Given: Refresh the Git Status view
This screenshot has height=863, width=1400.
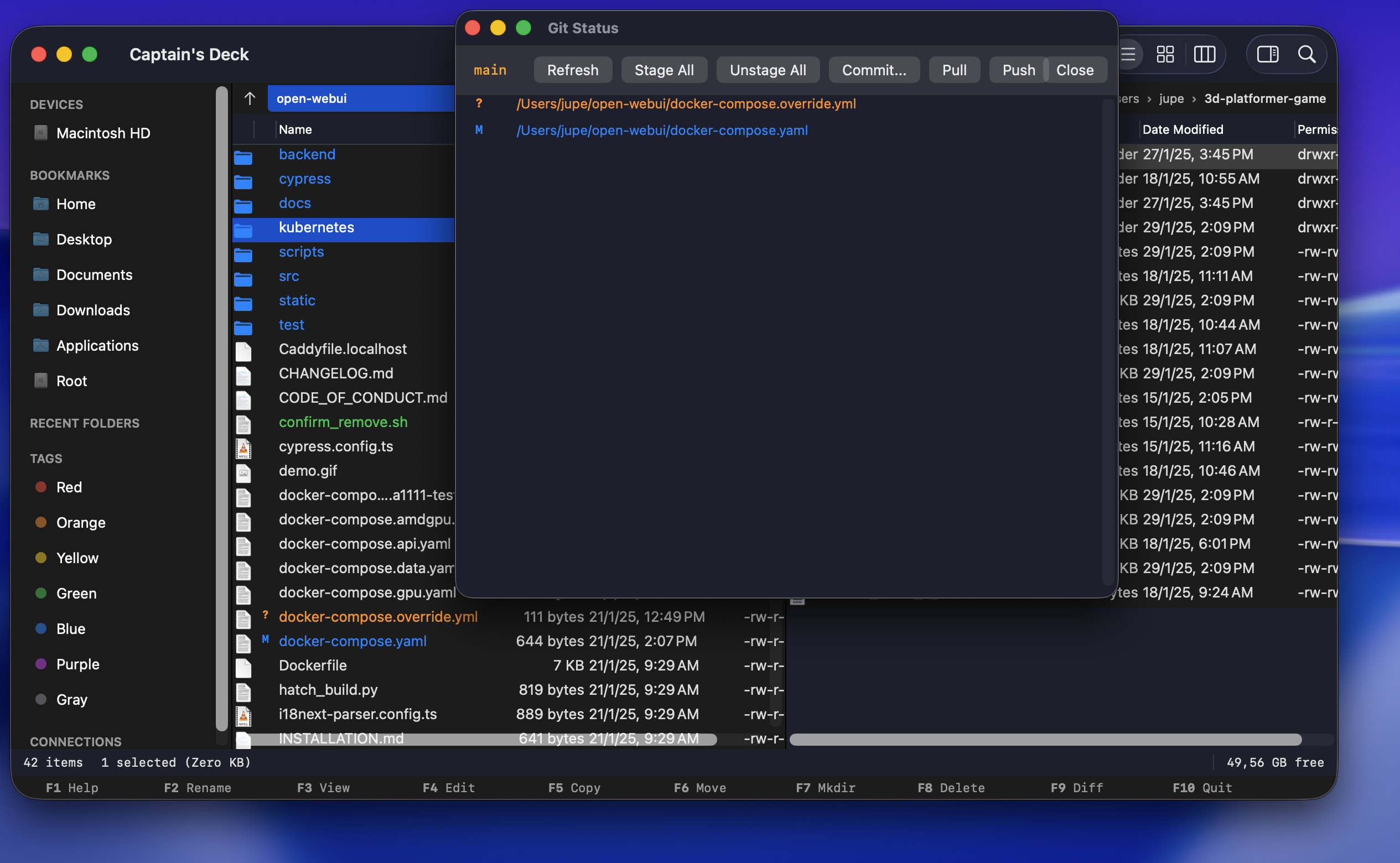Looking at the screenshot, I should point(573,69).
